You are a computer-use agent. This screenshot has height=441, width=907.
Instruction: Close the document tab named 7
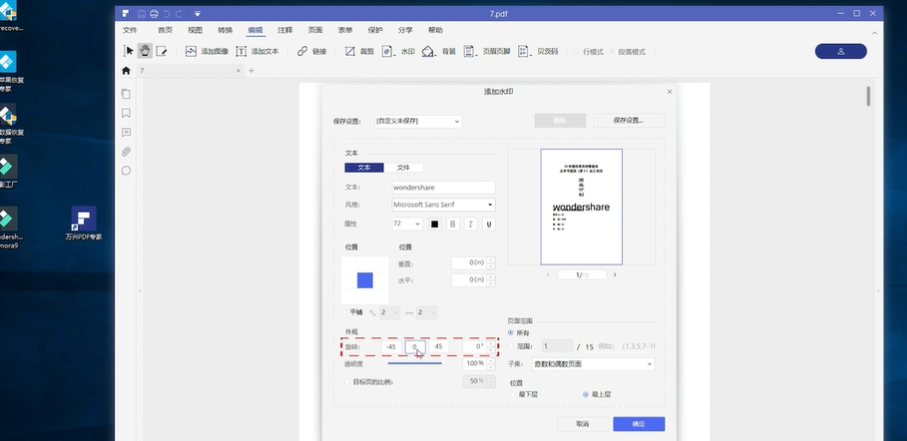(238, 71)
